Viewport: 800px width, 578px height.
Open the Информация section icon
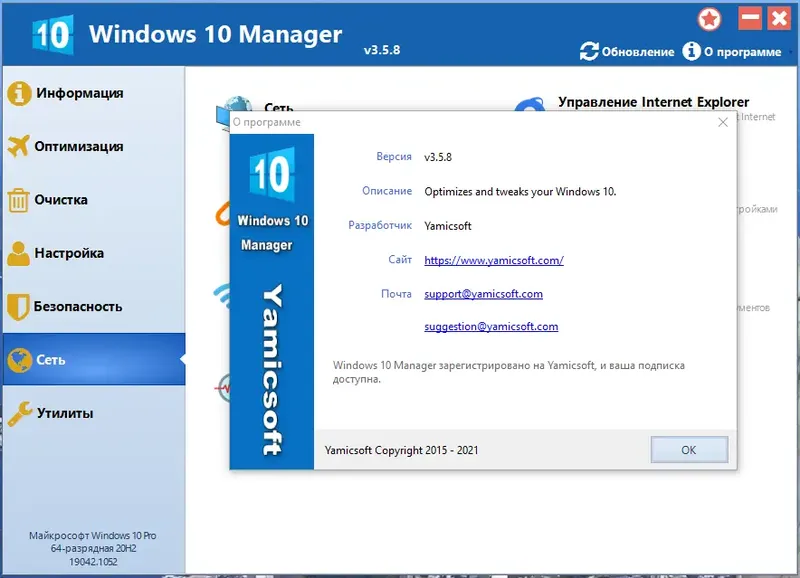[22, 92]
